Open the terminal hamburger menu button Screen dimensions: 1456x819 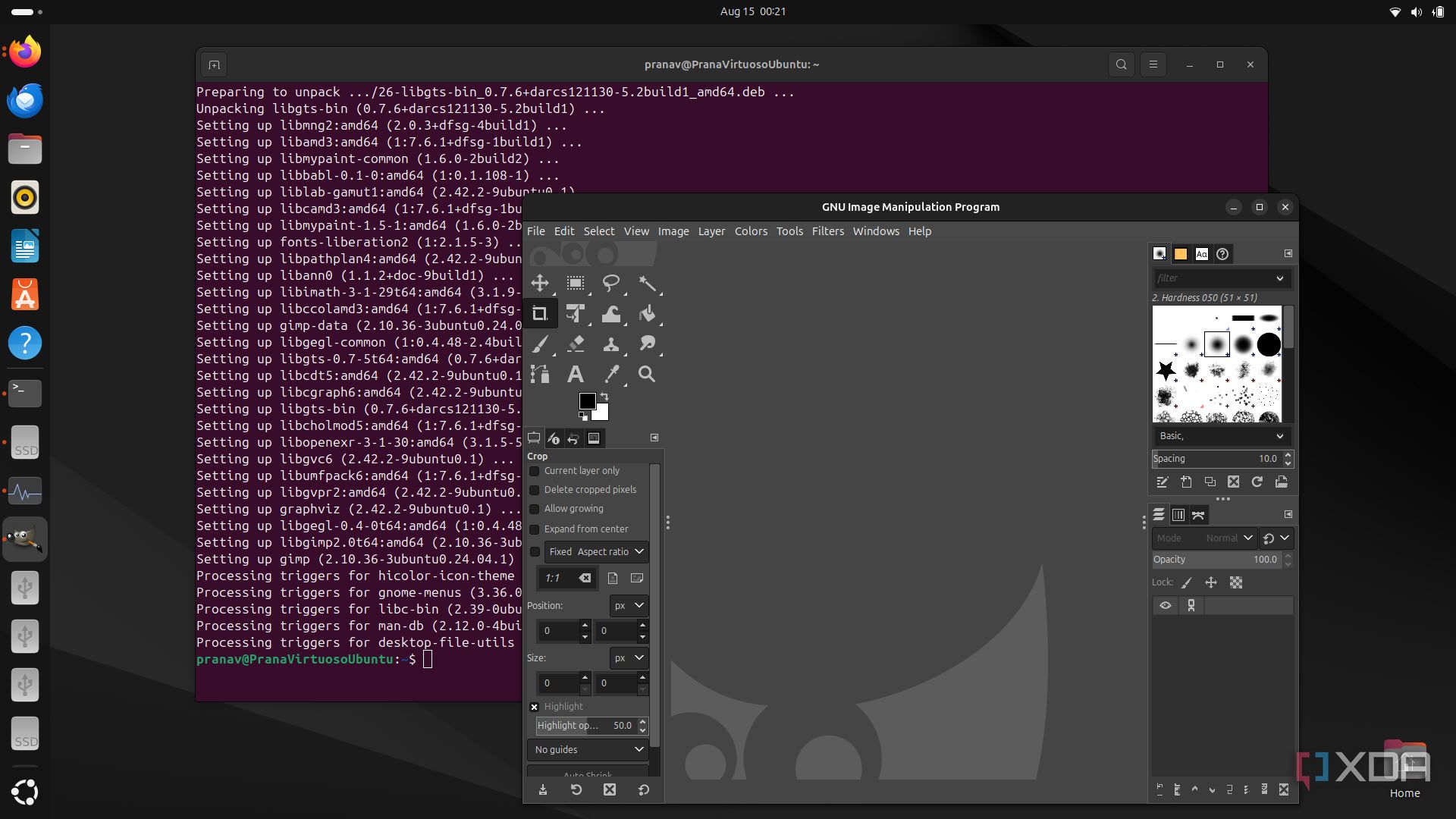point(1153,64)
